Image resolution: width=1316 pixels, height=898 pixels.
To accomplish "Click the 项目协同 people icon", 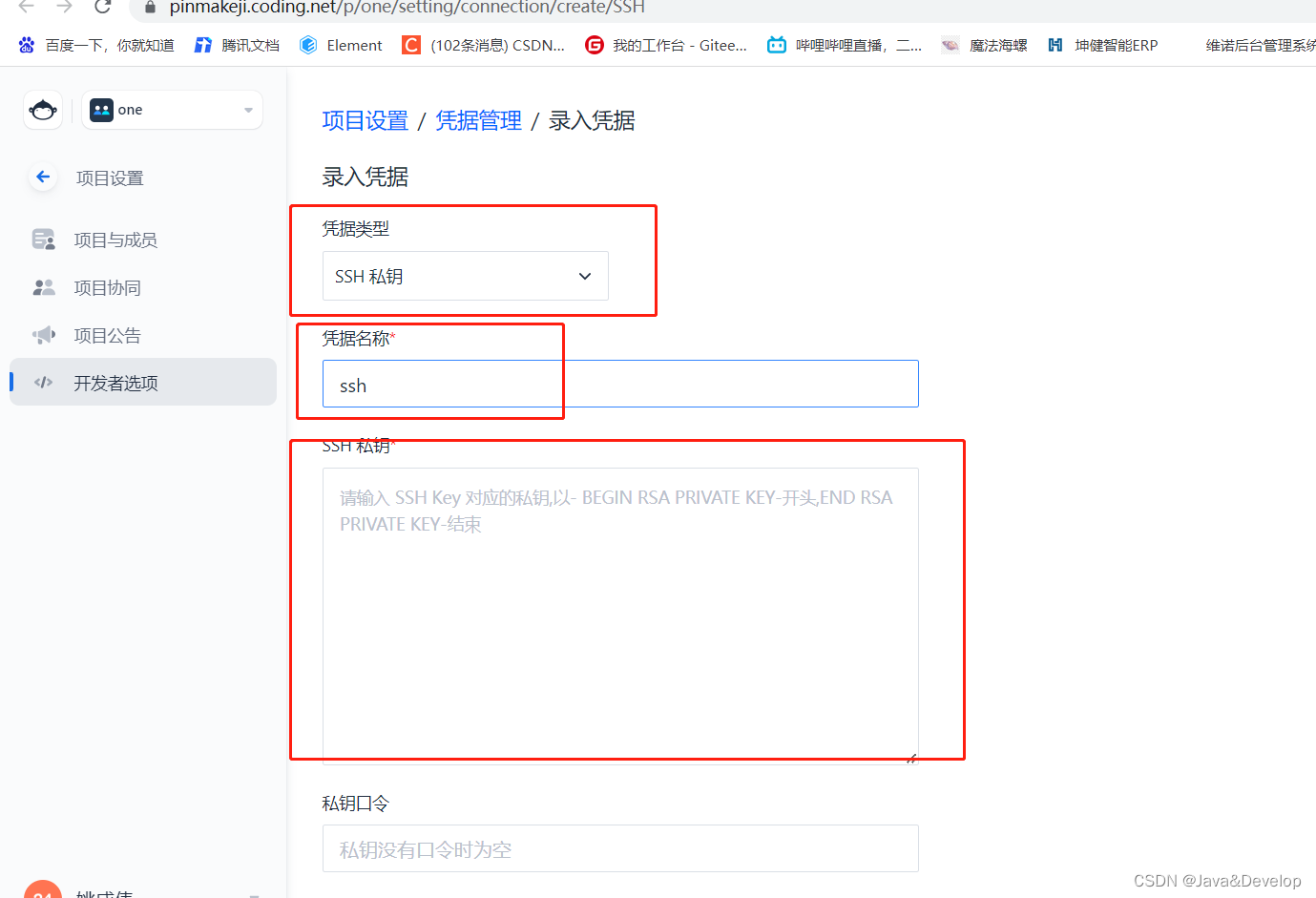I will coord(44,287).
